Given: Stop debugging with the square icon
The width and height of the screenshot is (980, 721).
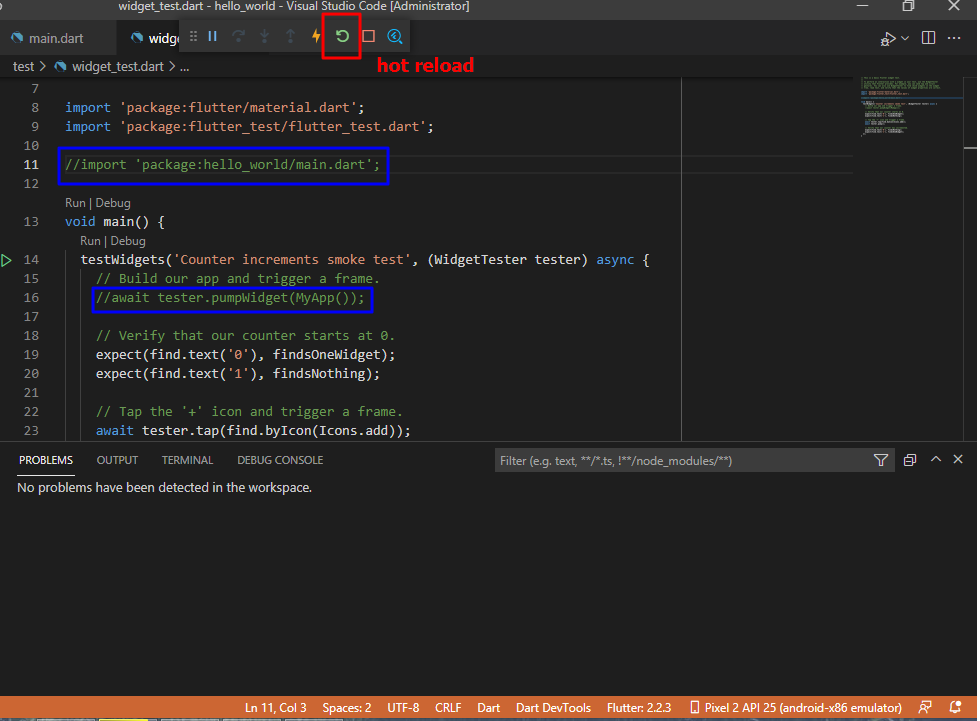Looking at the screenshot, I should pyautogui.click(x=368, y=36).
